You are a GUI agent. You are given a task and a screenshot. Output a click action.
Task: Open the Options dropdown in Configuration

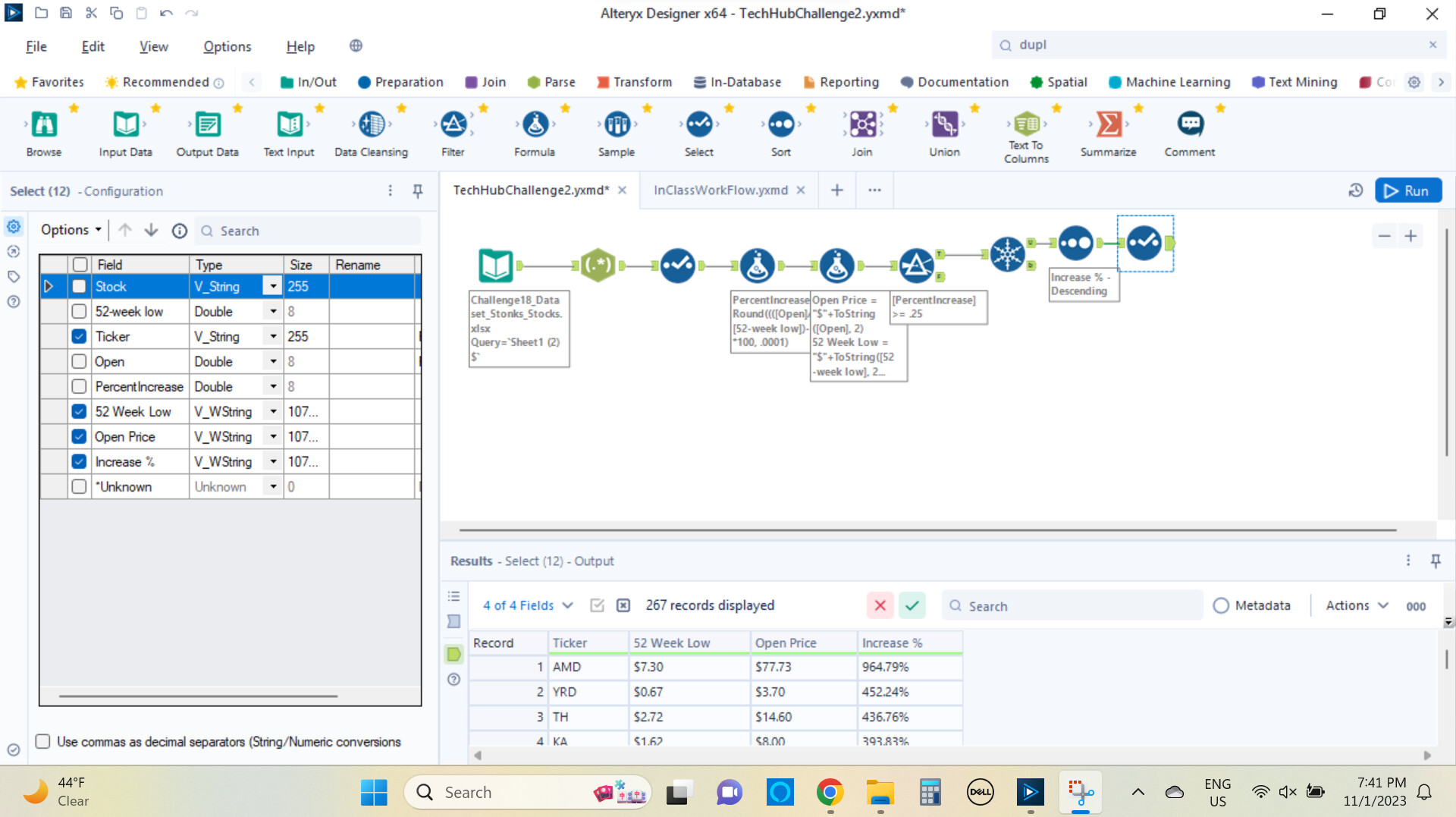coord(71,230)
